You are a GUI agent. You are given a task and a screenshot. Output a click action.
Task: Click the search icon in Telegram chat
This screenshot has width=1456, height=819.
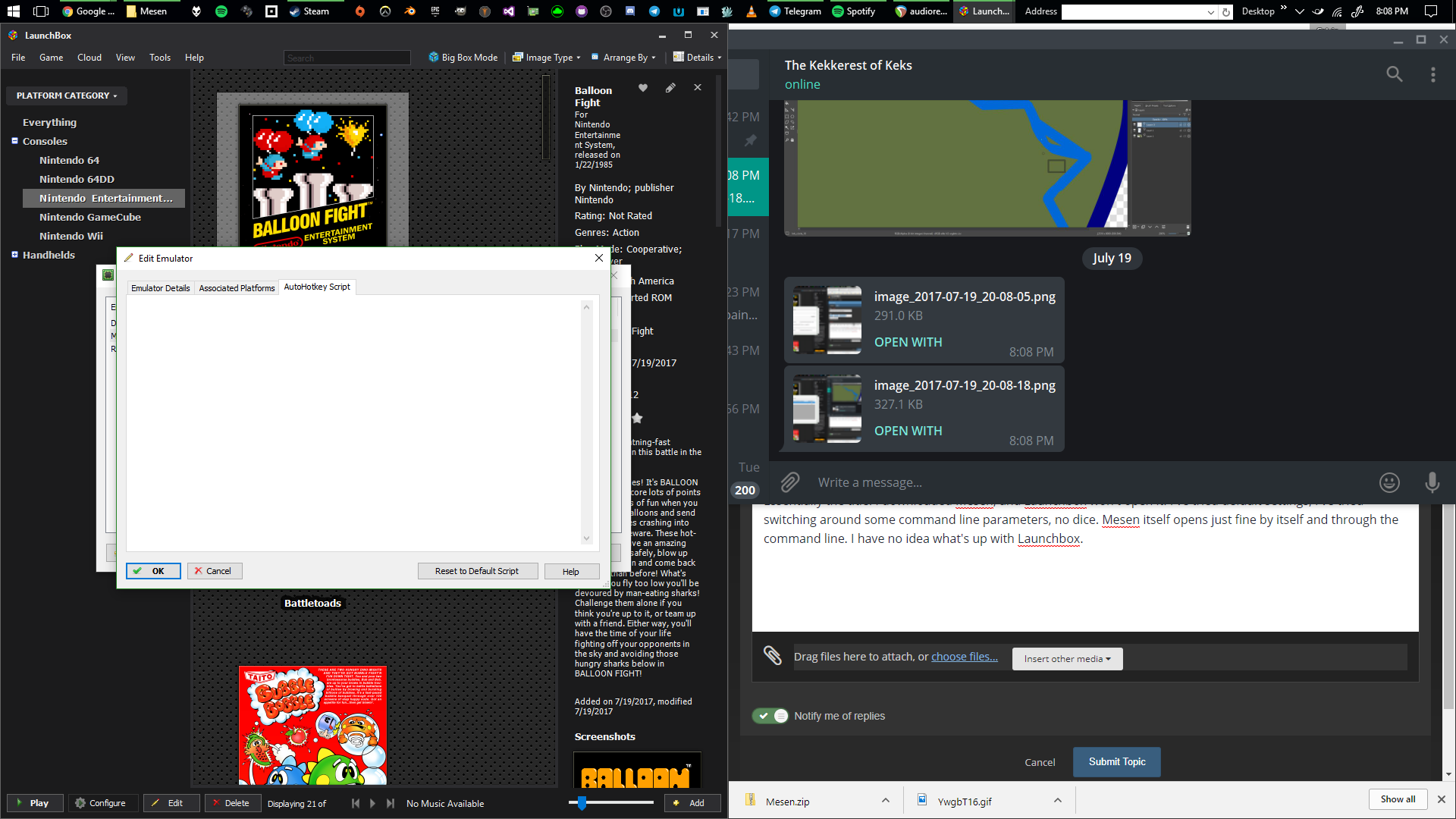coord(1394,74)
